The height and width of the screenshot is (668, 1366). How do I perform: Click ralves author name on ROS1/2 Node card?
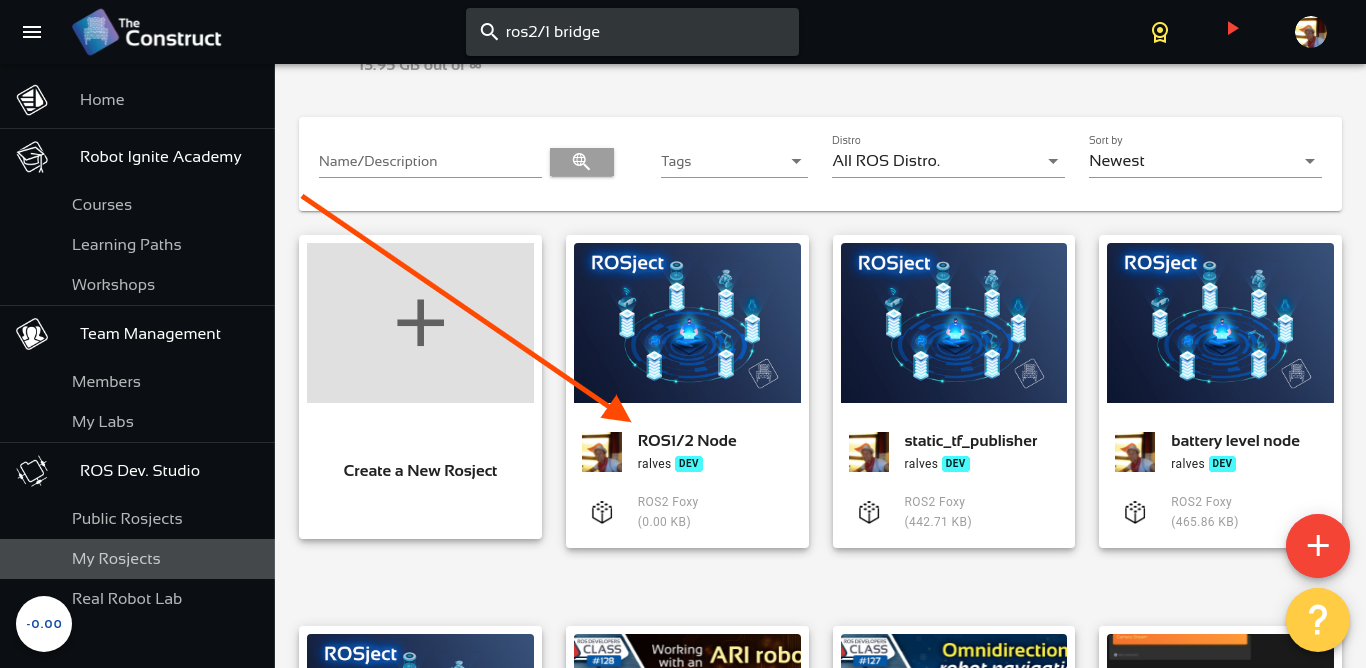pos(654,464)
